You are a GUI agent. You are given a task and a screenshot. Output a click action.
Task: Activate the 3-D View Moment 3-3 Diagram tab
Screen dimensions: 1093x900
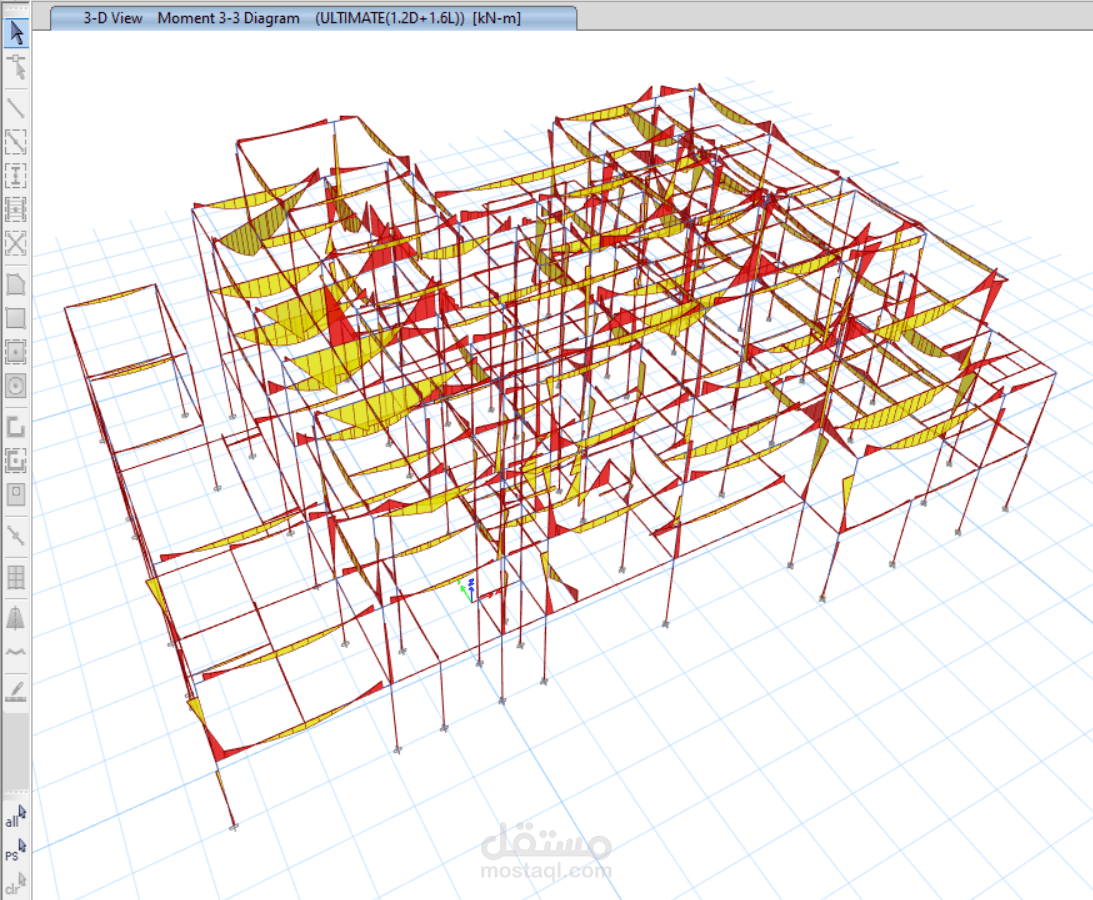(314, 18)
